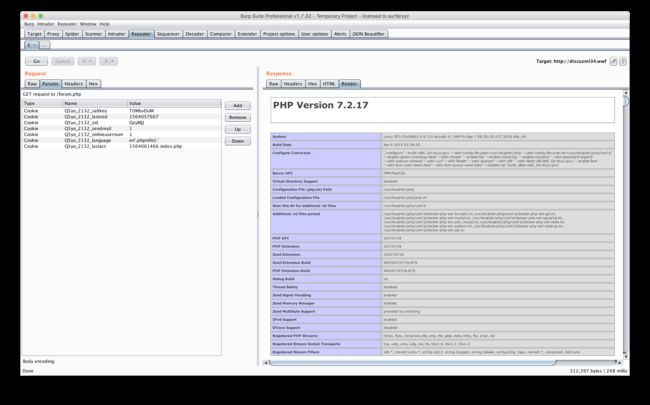Switch to the Target tool tab
This screenshot has width=650, height=405.
pyautogui.click(x=34, y=34)
